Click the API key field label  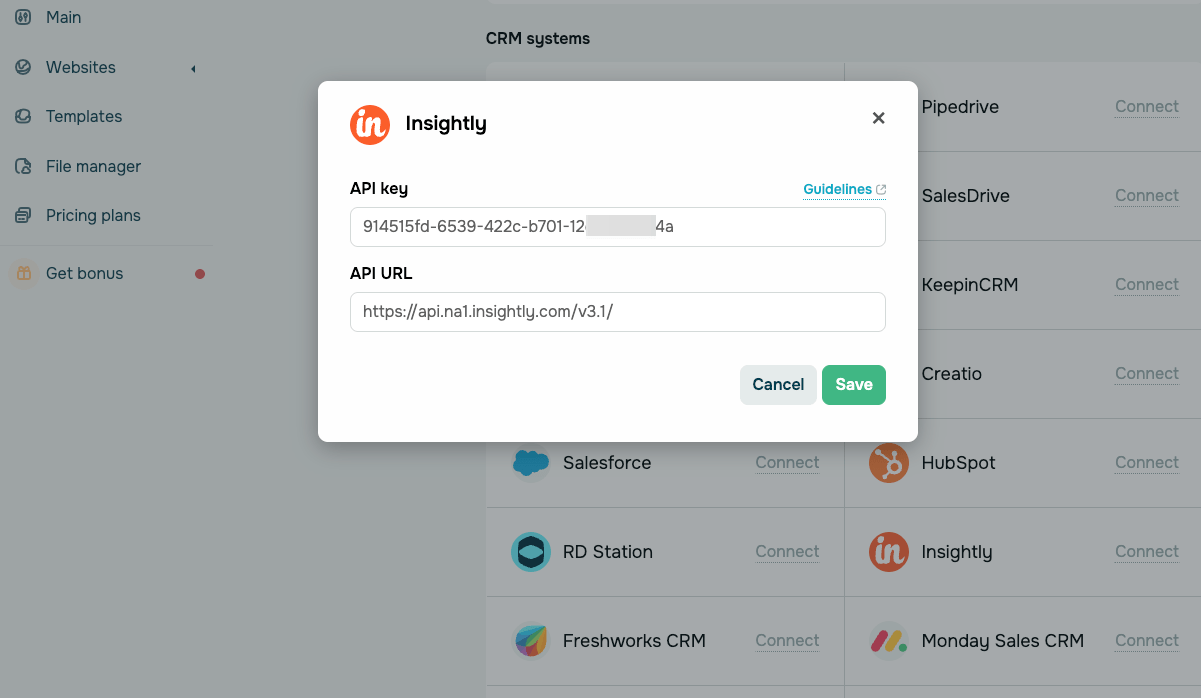pyautogui.click(x=379, y=188)
